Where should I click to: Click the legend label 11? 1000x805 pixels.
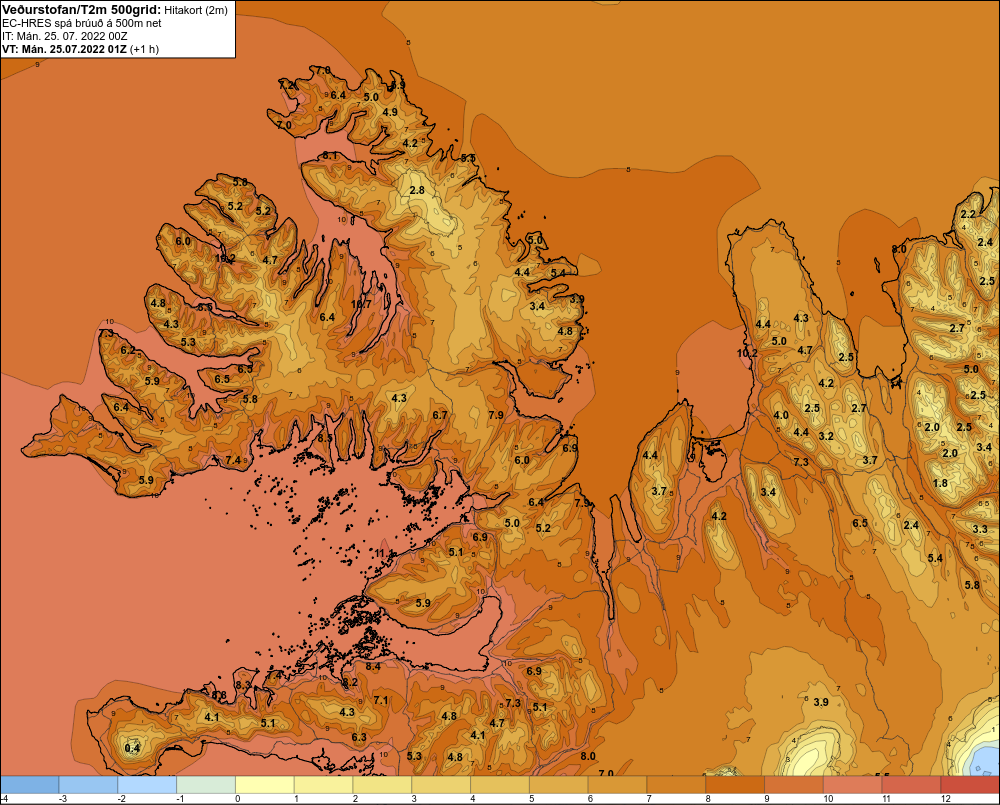click(886, 799)
